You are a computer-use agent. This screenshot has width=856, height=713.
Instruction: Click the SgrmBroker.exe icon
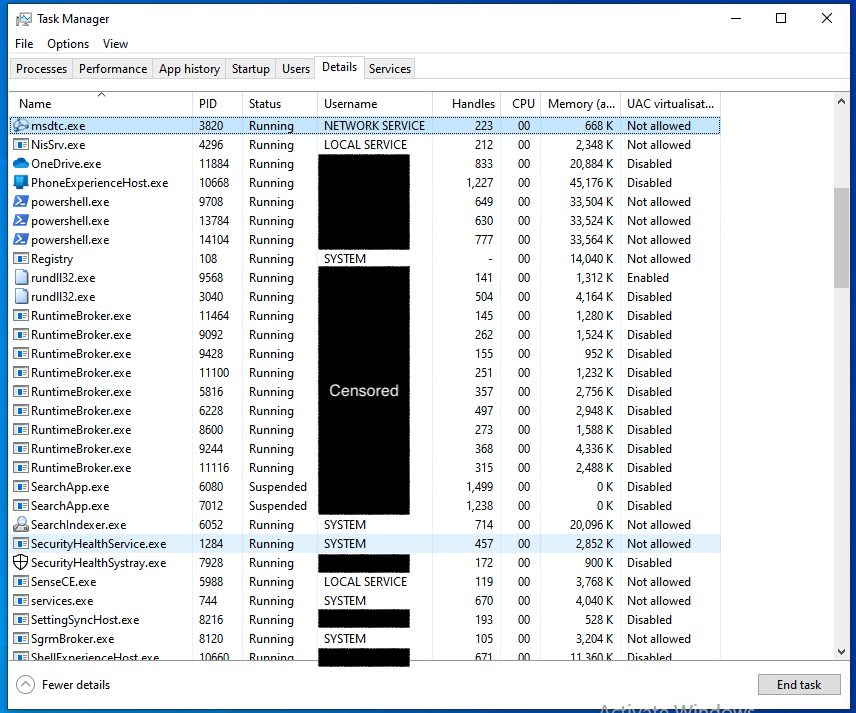(21, 639)
